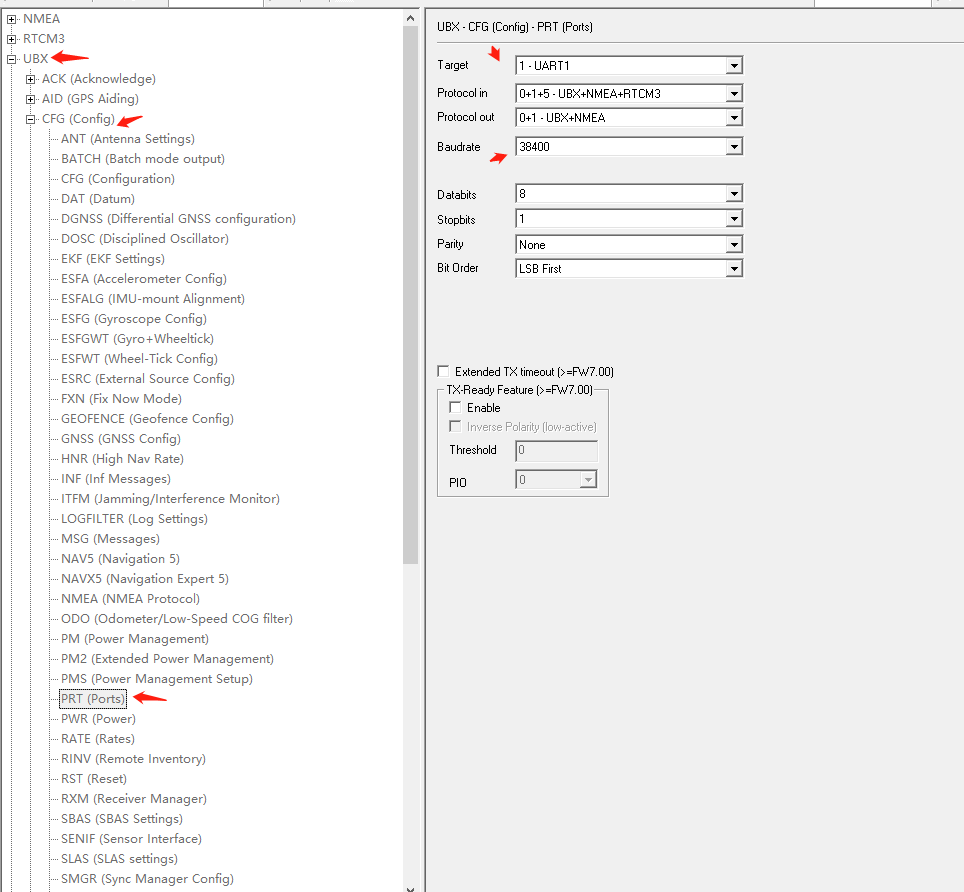Check Enable under TX-Ready Feature

pos(455,407)
